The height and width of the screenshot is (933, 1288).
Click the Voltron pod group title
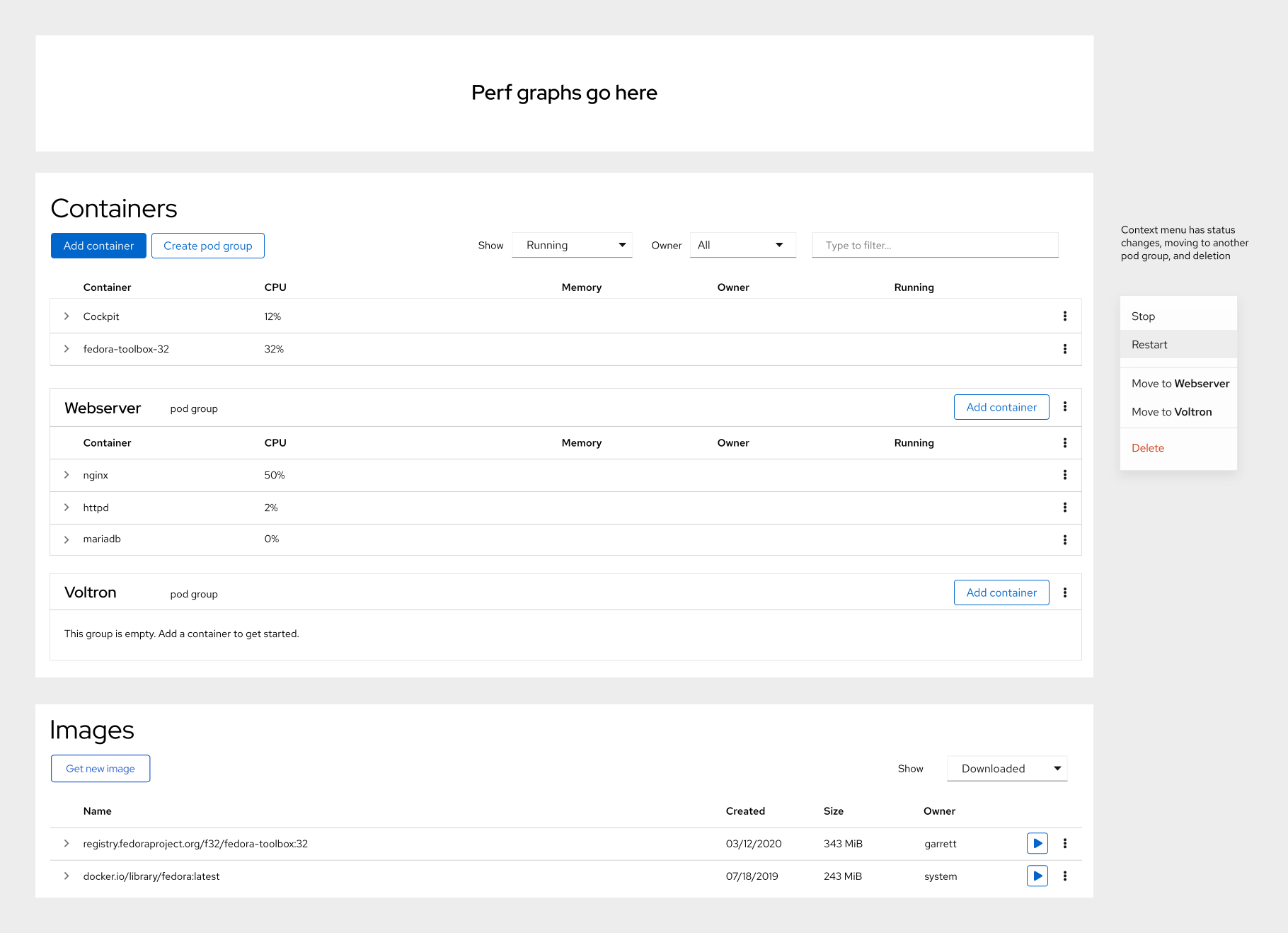(91, 593)
